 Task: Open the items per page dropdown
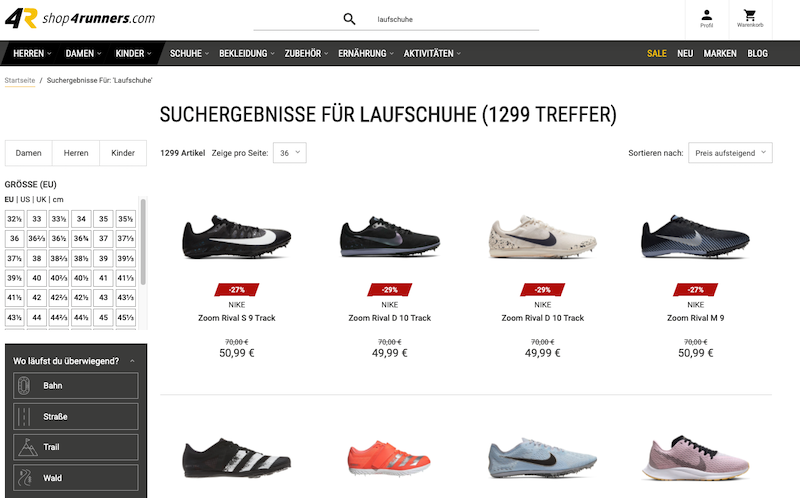pyautogui.click(x=290, y=153)
